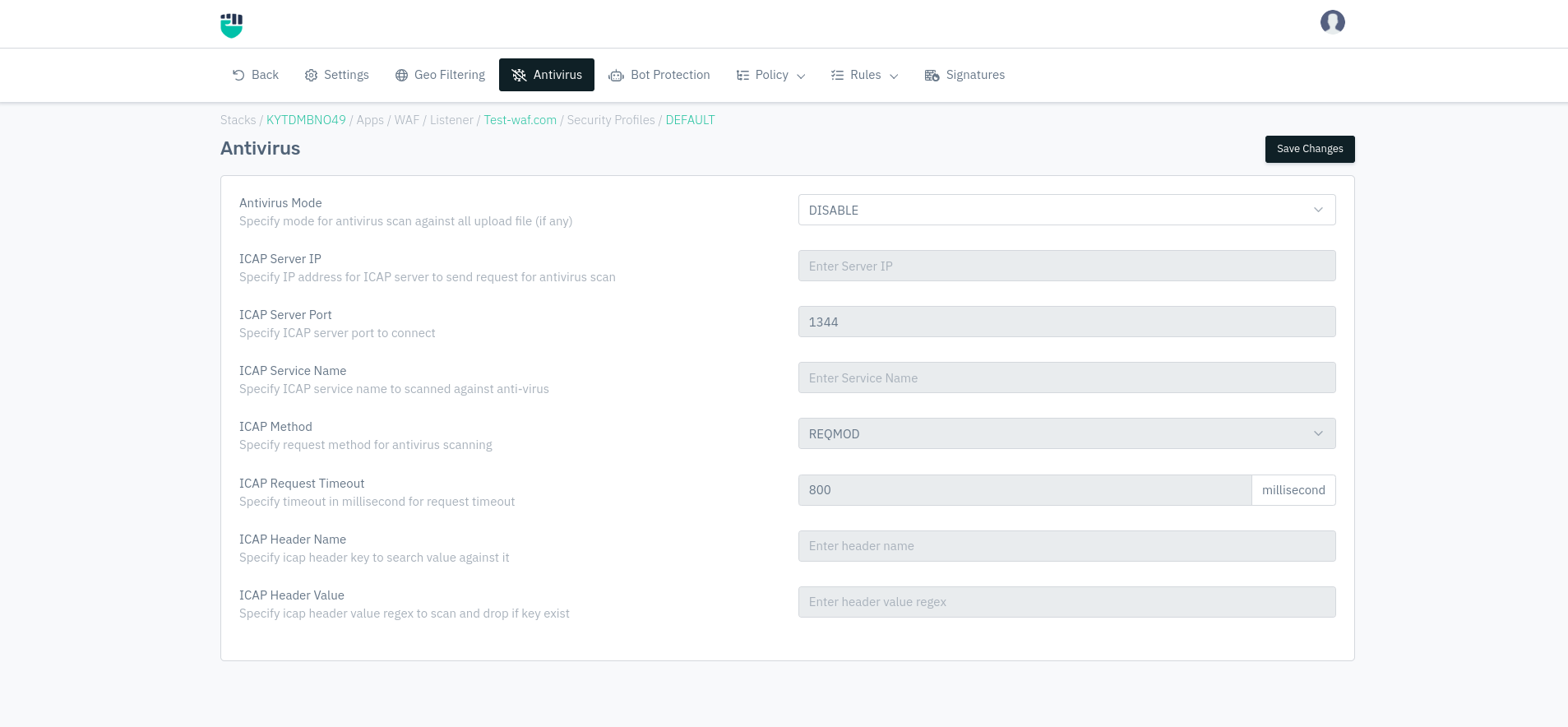Viewport: 1568px width, 727px height.
Task: Click the Antivirus page heading
Action: (x=260, y=149)
